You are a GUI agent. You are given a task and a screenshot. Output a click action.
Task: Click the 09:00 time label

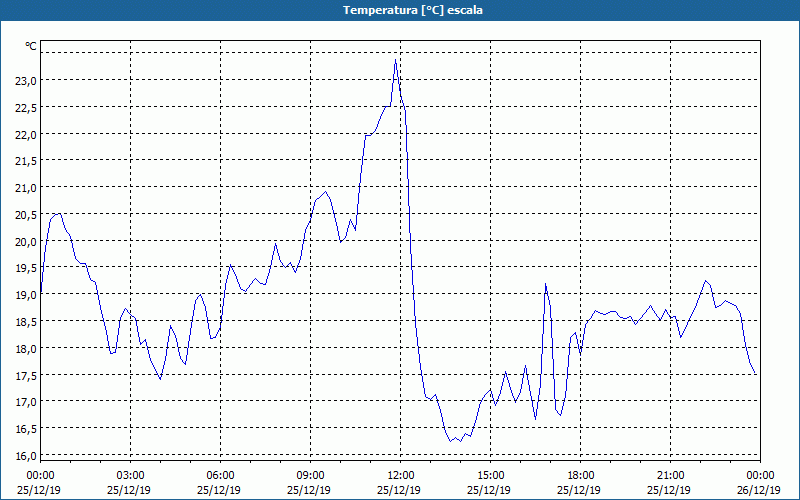310,476
